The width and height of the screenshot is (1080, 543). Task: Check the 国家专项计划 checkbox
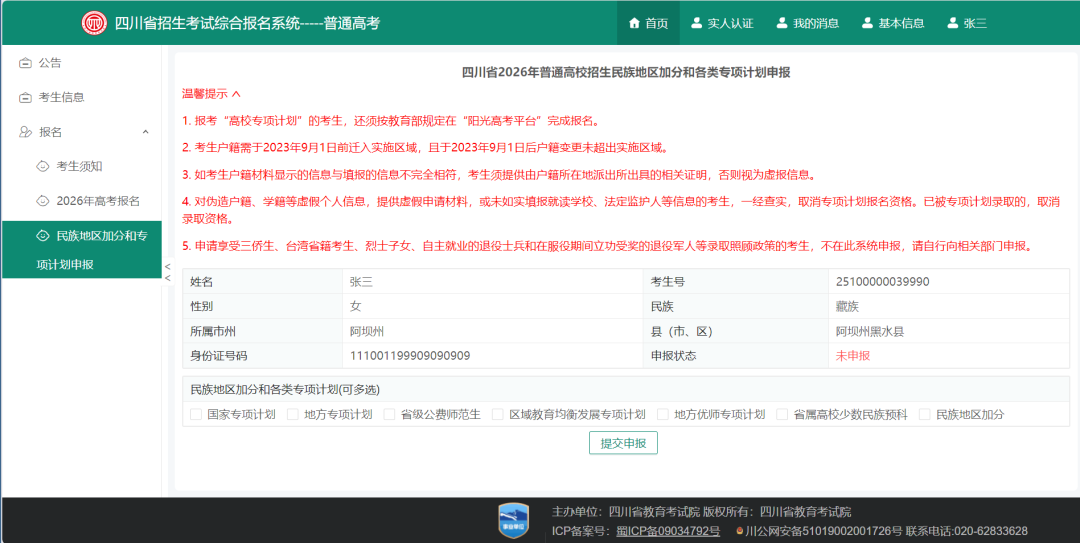[195, 414]
